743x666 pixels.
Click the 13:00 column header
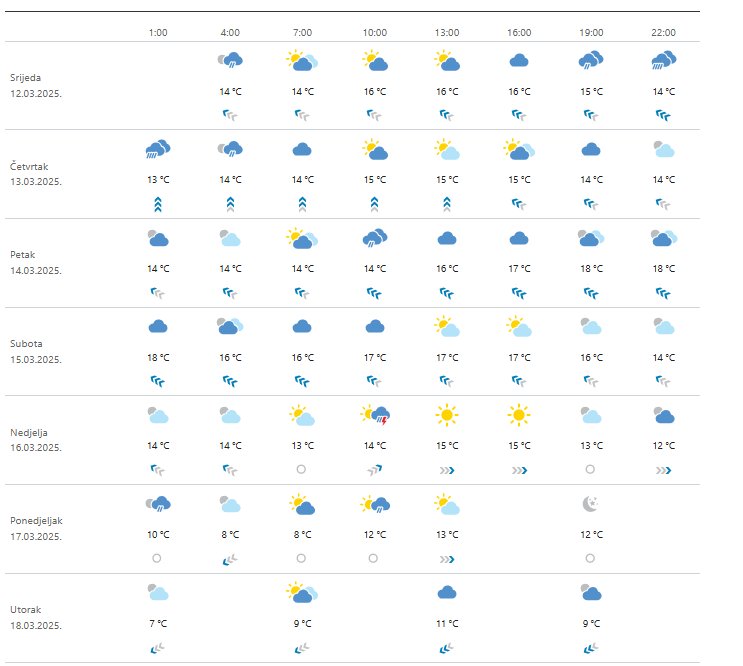pos(447,32)
